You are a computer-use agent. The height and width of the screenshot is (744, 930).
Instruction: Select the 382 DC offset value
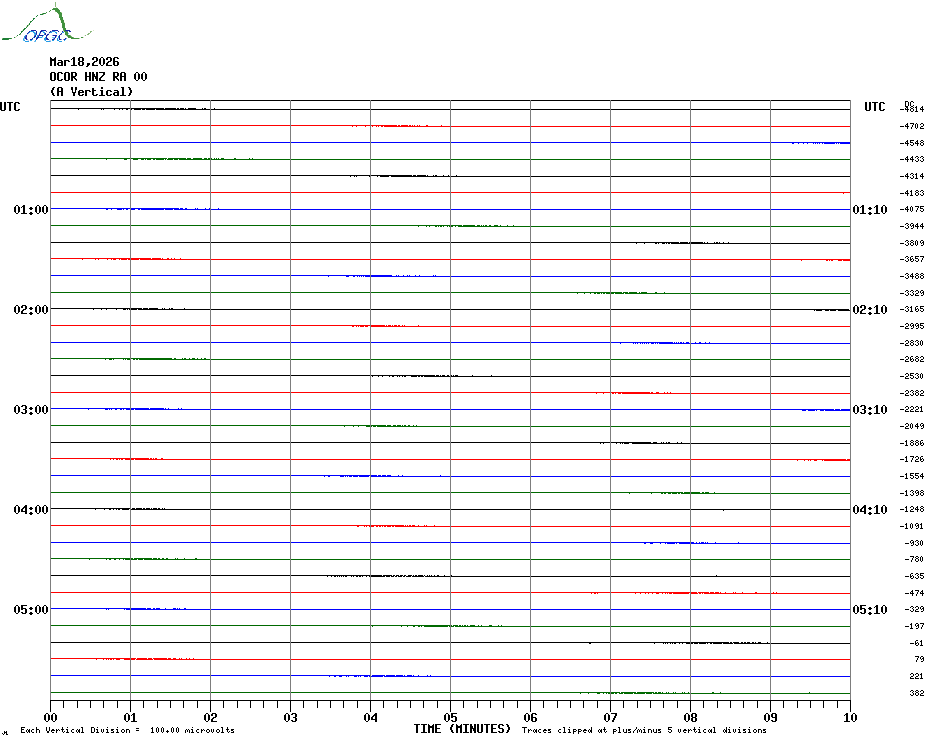point(916,693)
